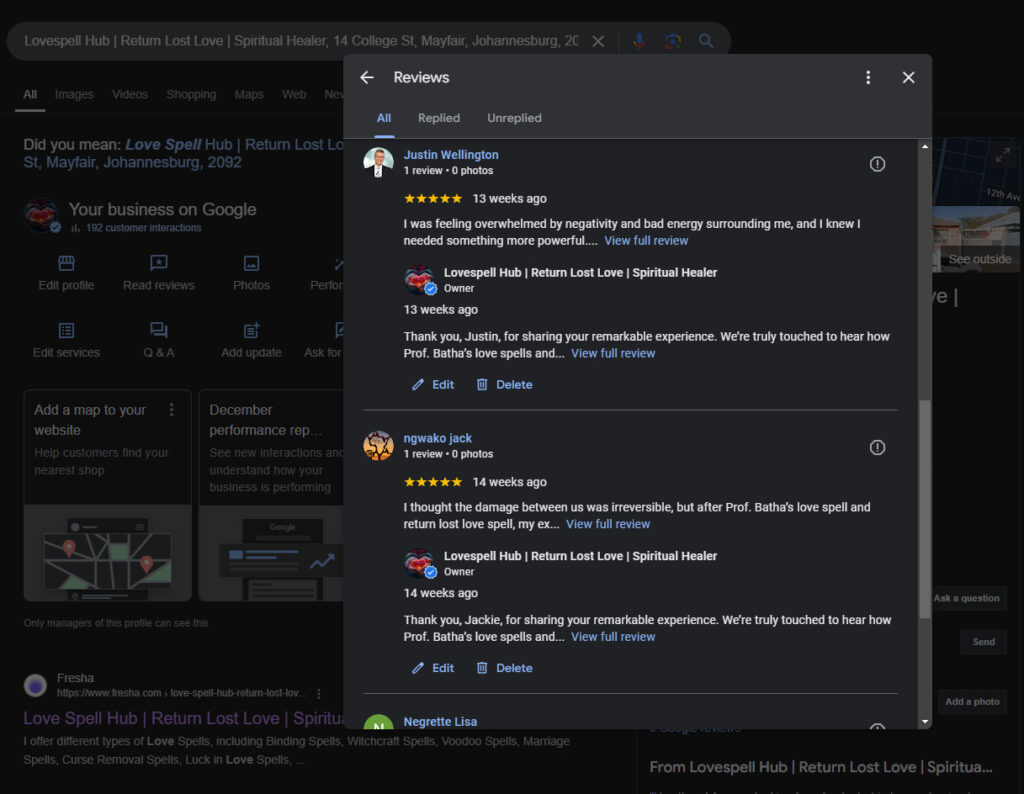Open business Photos icon
The width and height of the screenshot is (1024, 794).
(251, 264)
